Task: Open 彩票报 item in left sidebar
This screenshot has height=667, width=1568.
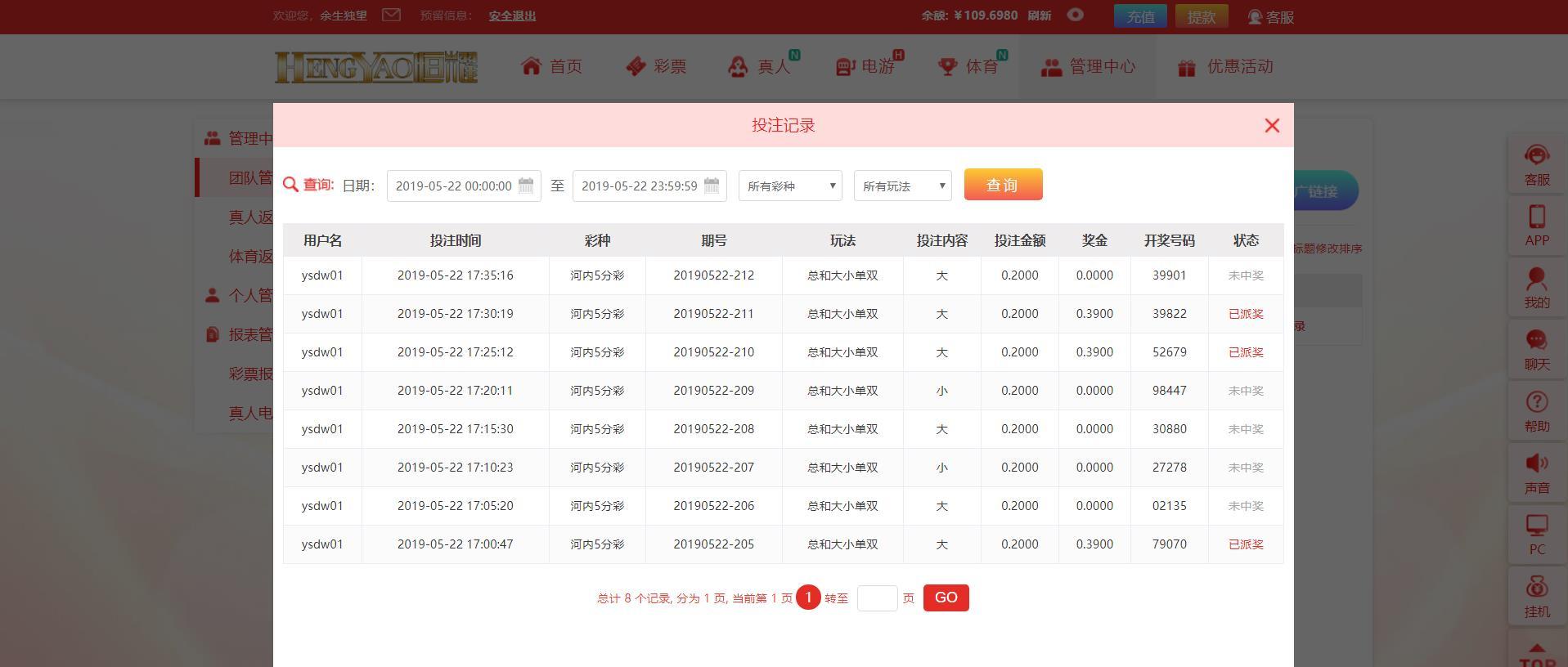Action: [250, 374]
